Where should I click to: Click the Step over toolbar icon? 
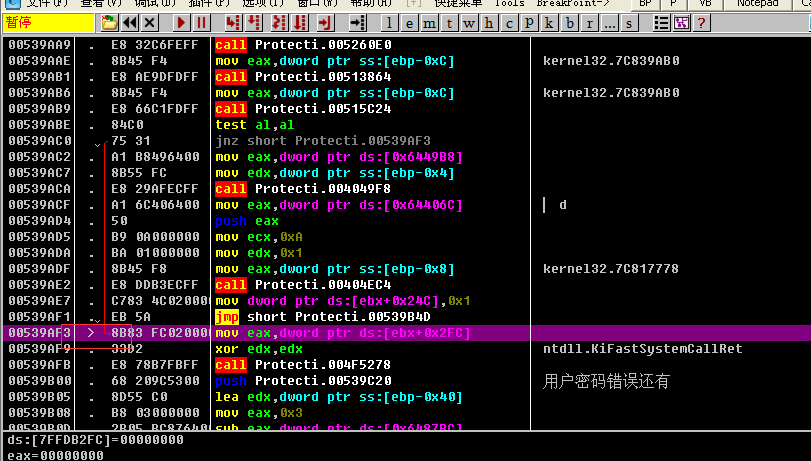coord(253,22)
